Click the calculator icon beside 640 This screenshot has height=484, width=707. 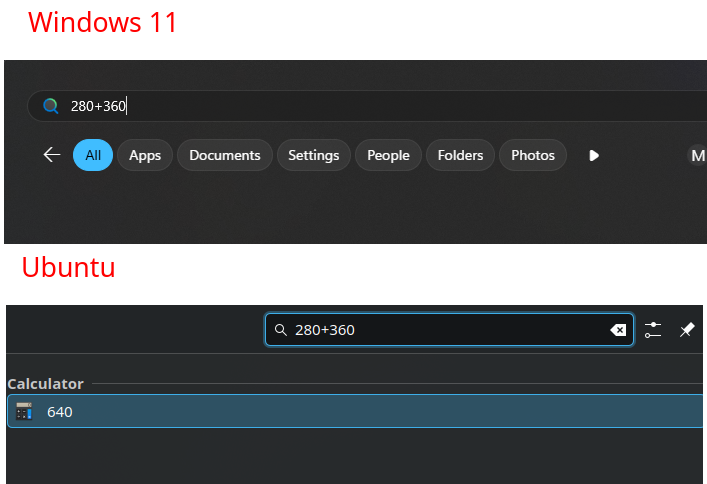point(24,411)
